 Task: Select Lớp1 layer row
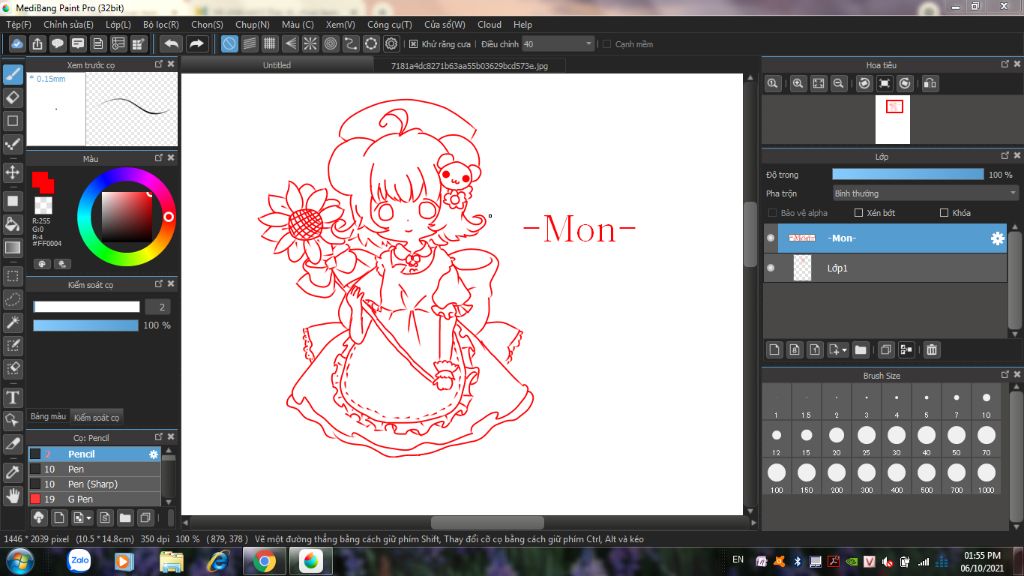click(x=885, y=268)
